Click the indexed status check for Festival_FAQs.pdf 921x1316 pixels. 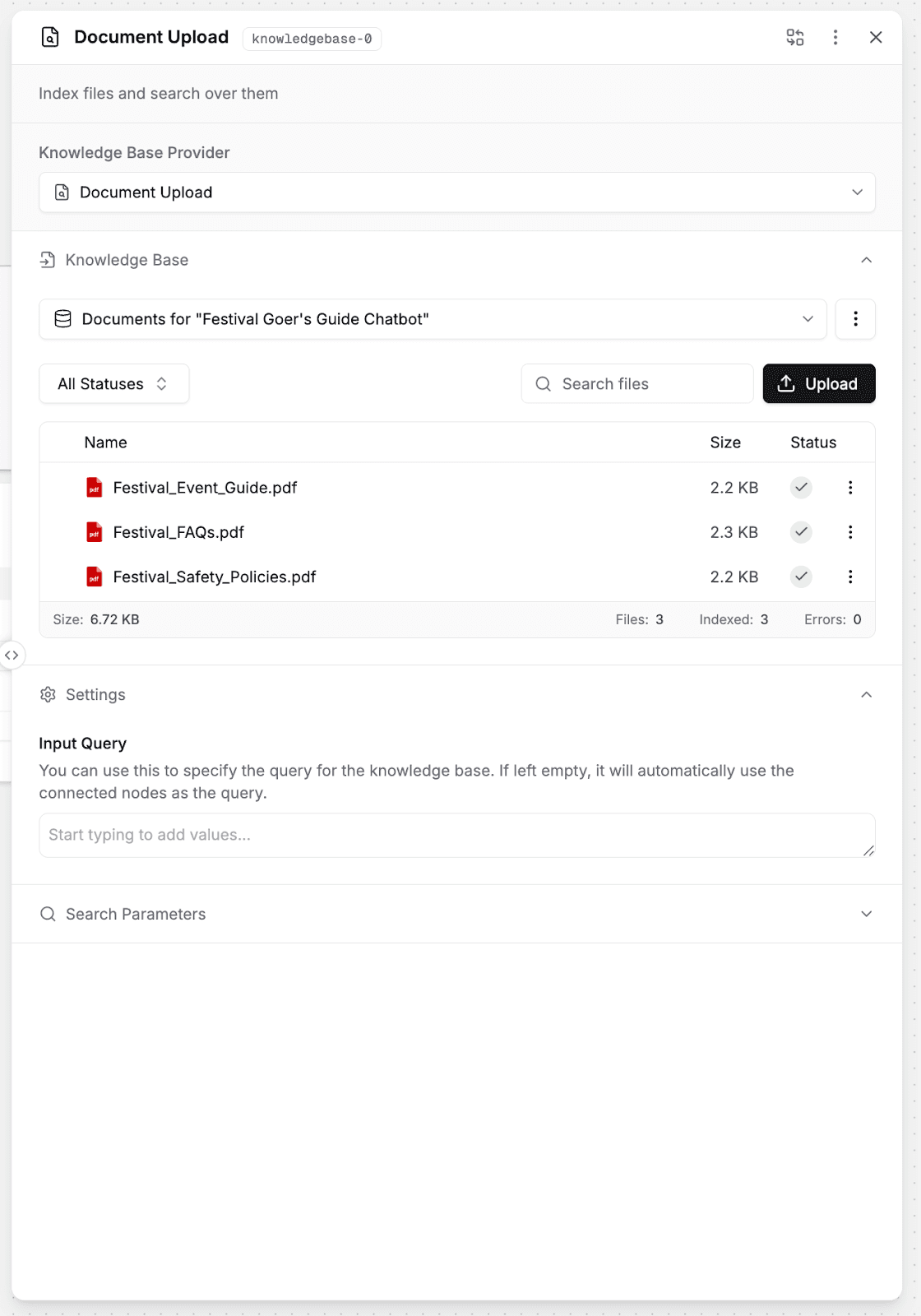(801, 532)
